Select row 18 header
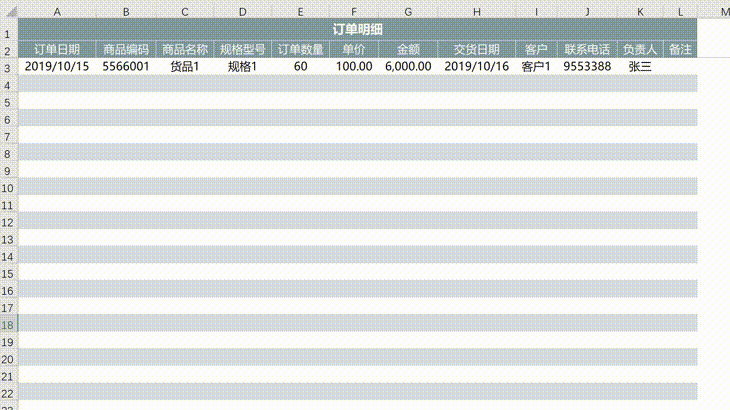The image size is (730, 410). point(8,325)
